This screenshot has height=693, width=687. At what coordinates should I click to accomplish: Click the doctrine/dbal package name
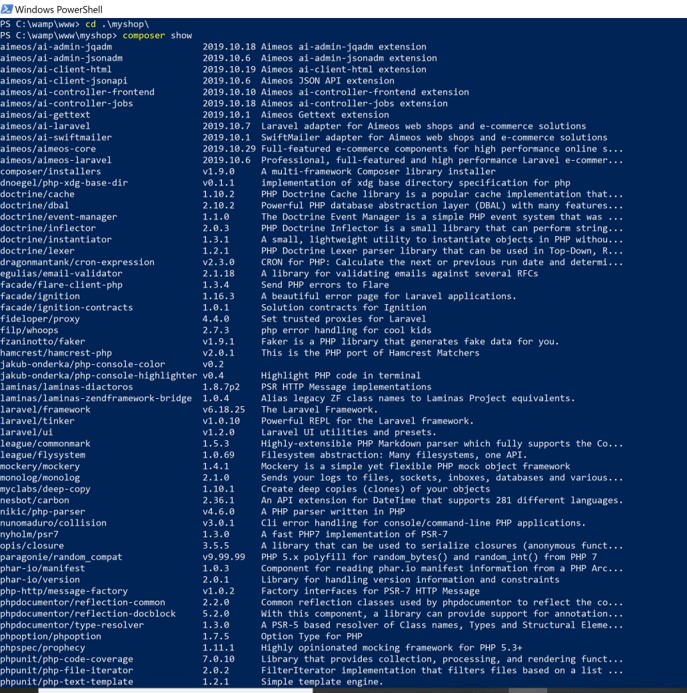(x=34, y=206)
